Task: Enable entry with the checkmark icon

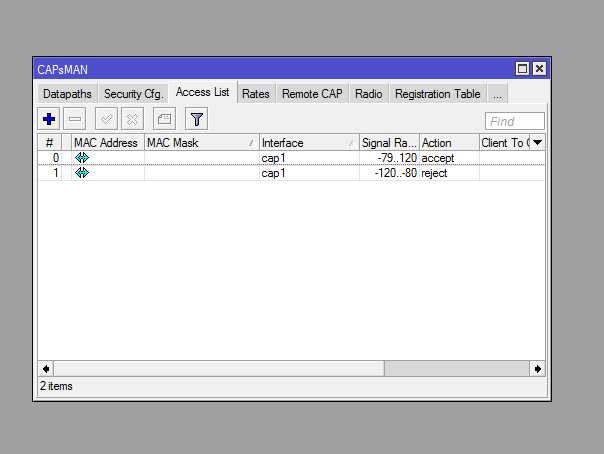Action: coord(106,119)
